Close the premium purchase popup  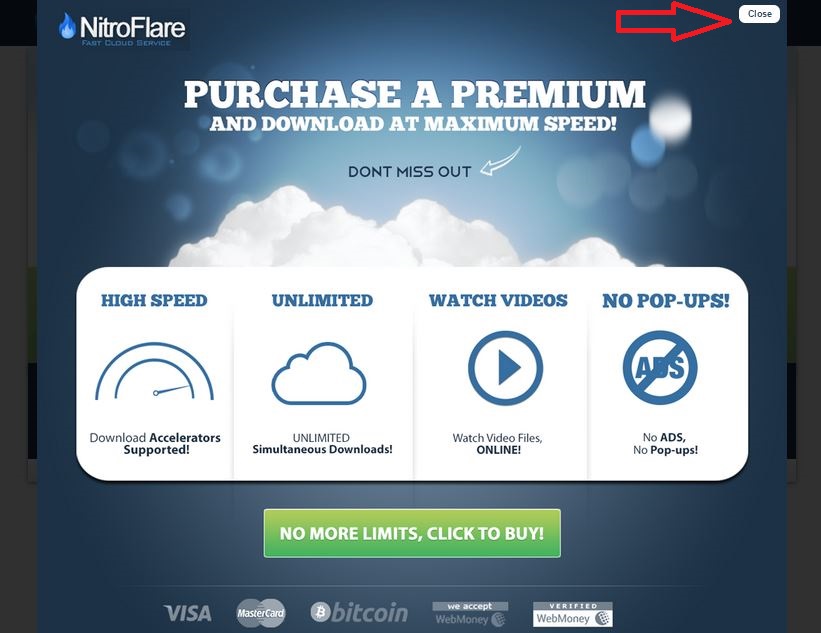point(759,14)
